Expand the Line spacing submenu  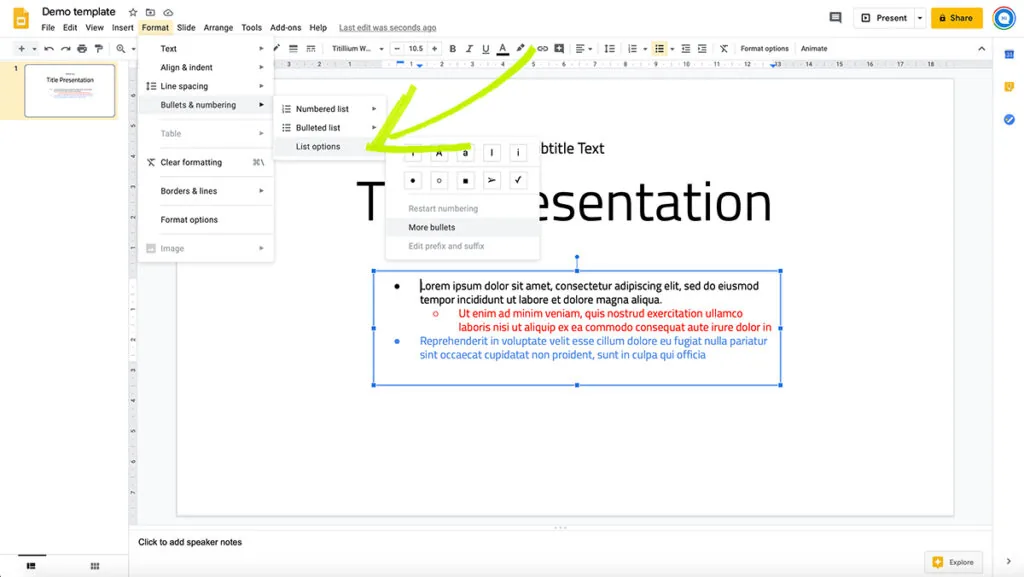point(206,86)
